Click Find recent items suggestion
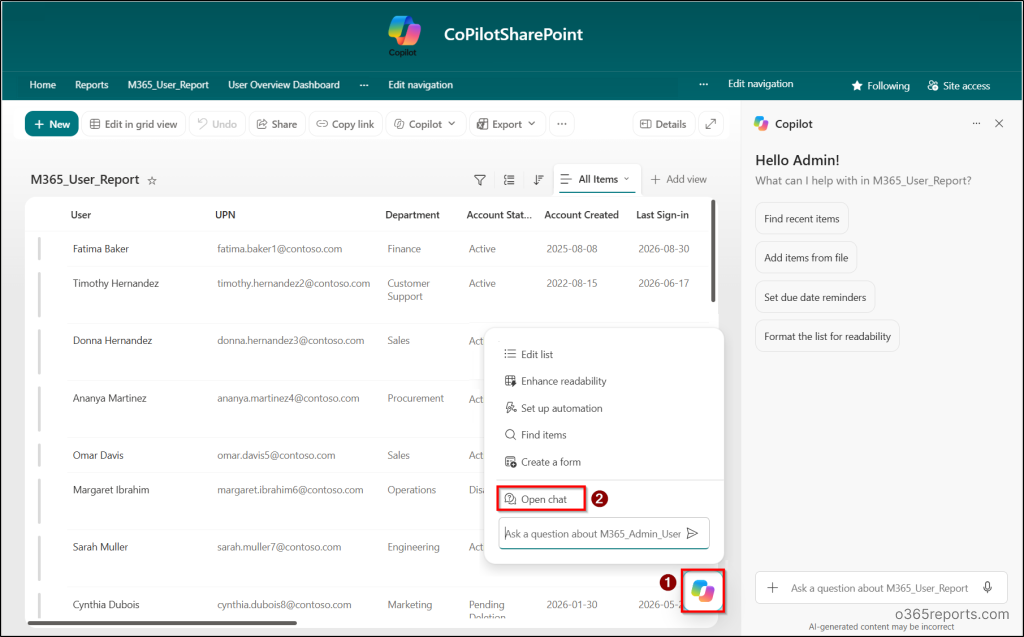The height and width of the screenshot is (637, 1024). click(801, 219)
